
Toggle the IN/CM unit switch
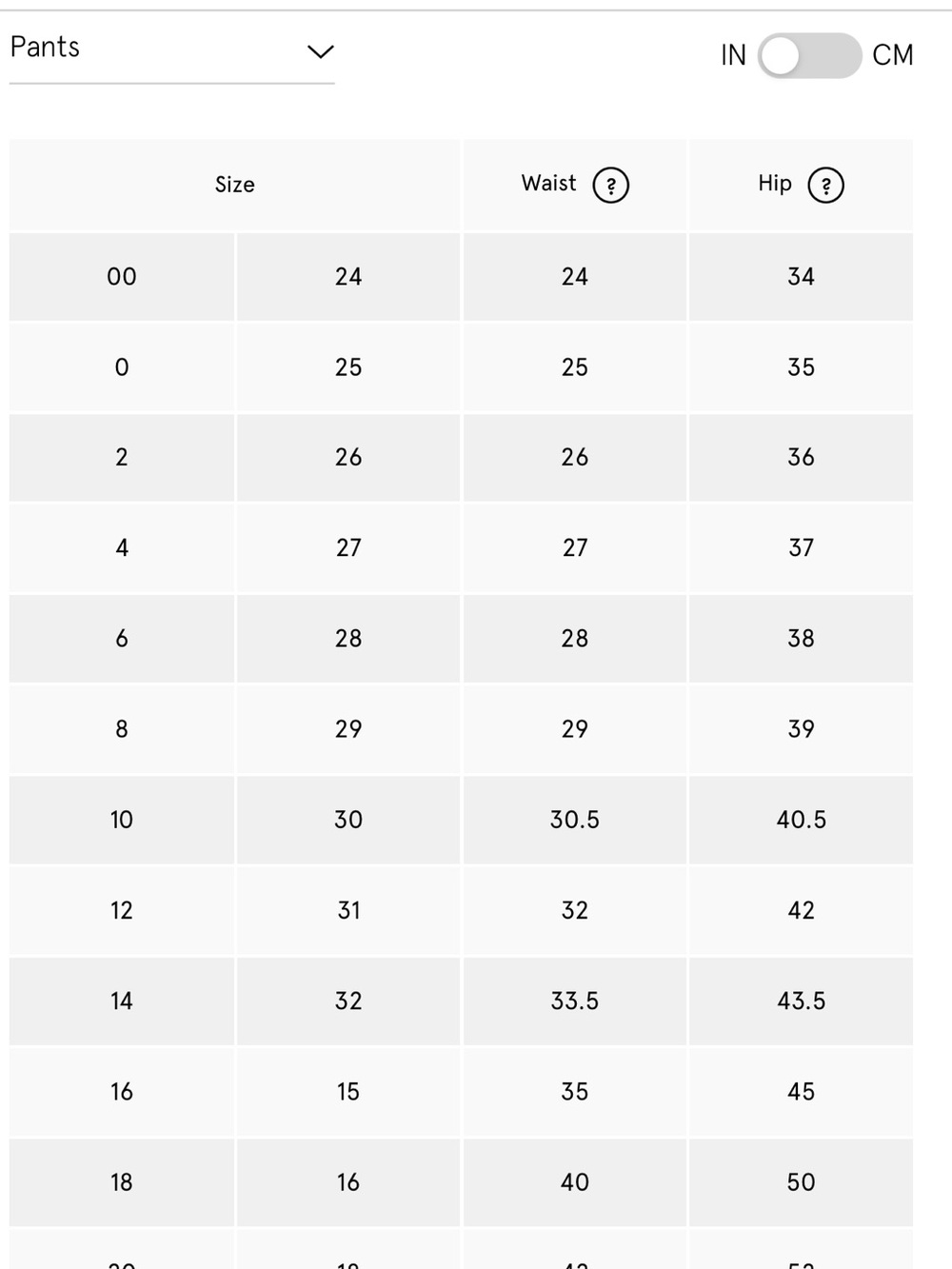(810, 56)
